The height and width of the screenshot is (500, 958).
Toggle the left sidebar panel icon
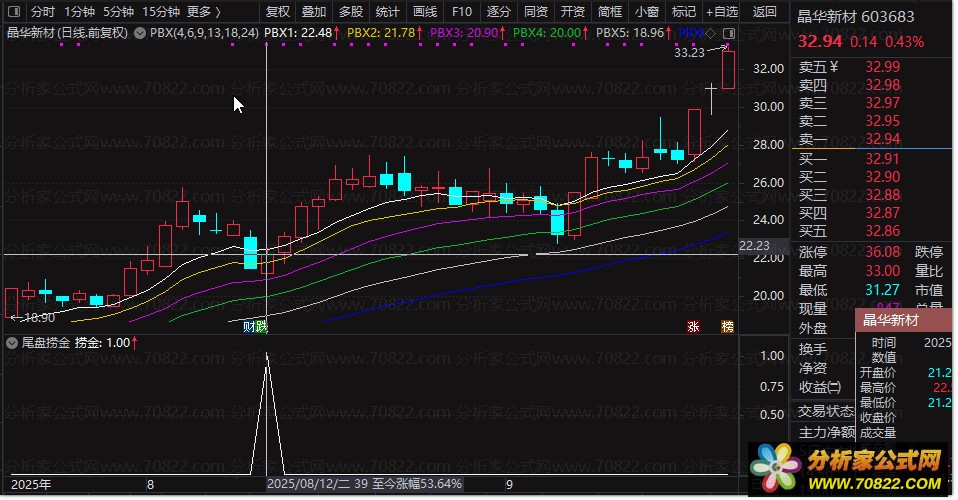point(12,12)
